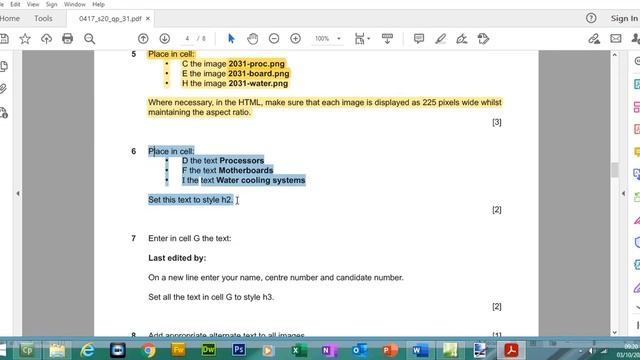Open OneNote from the taskbar
Image resolution: width=640 pixels, height=360 pixels.
pyautogui.click(x=329, y=350)
